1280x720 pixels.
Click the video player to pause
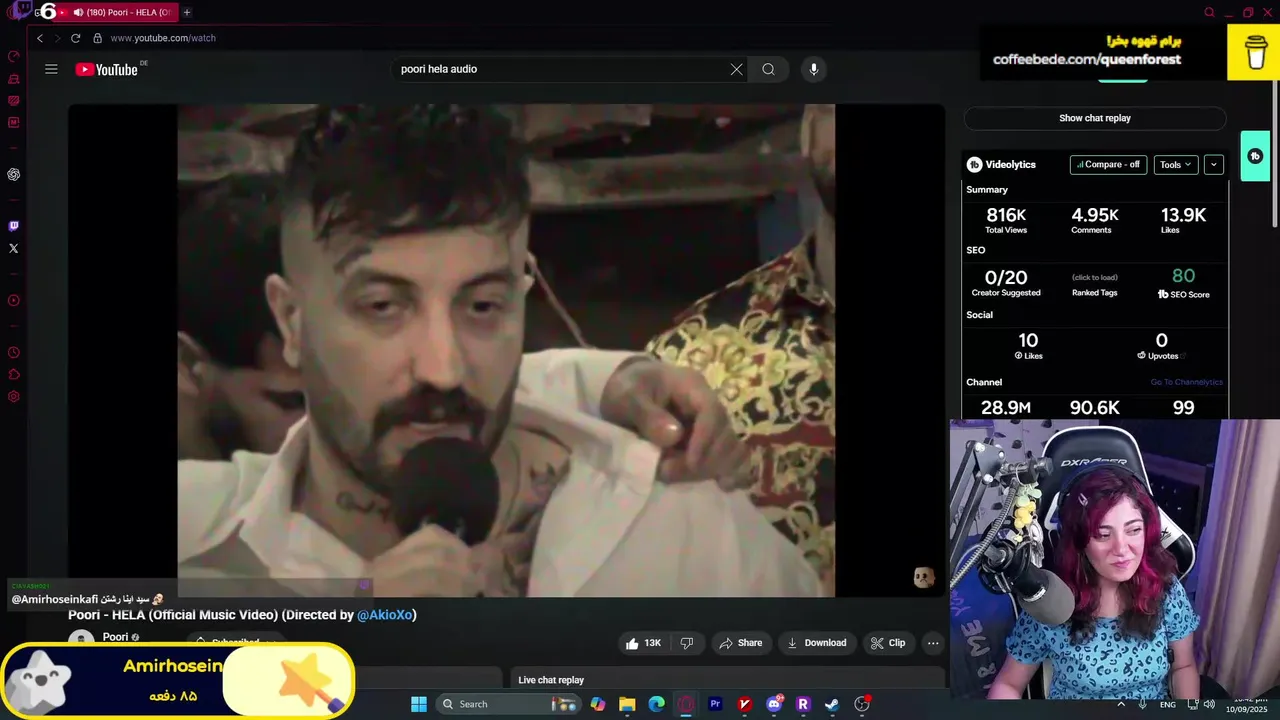(506, 350)
